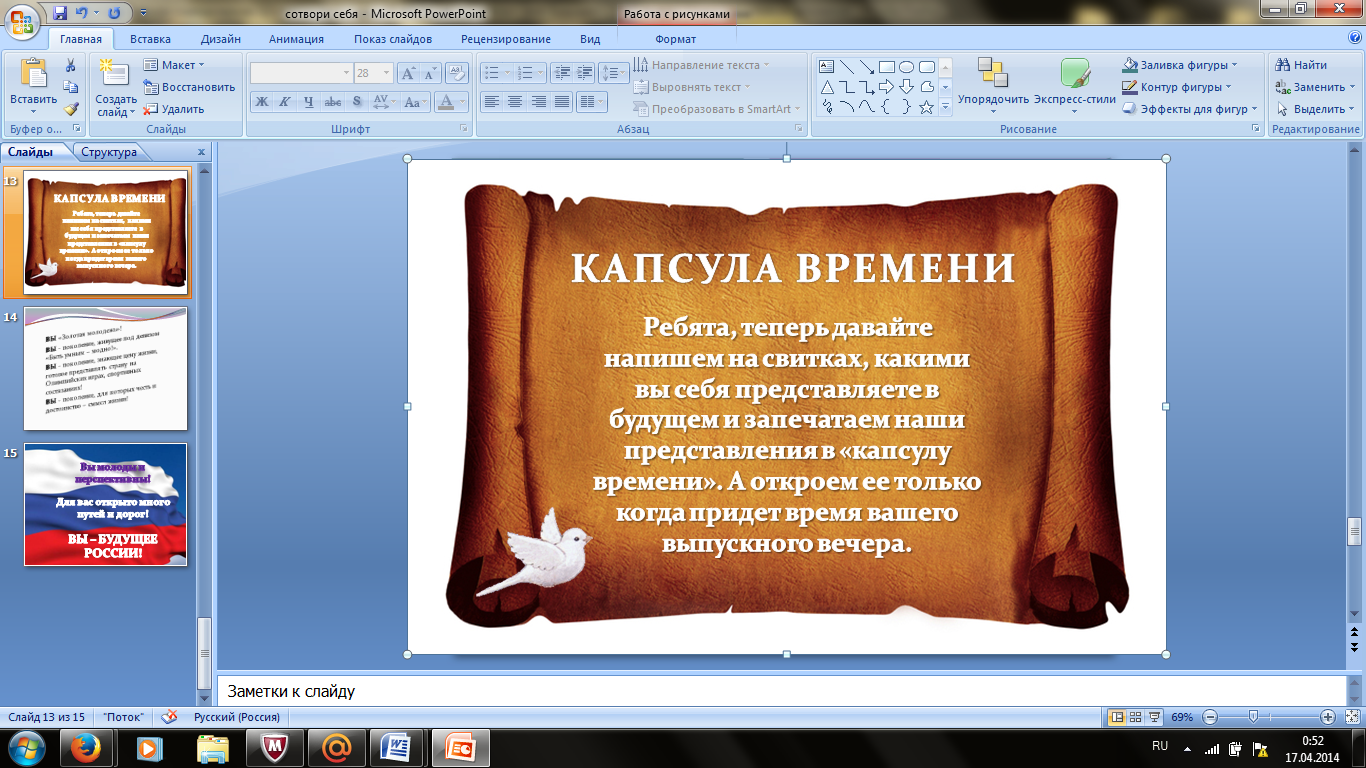1366x768 pixels.
Task: Open PowerPoint Help question mark icon
Action: point(1354,38)
